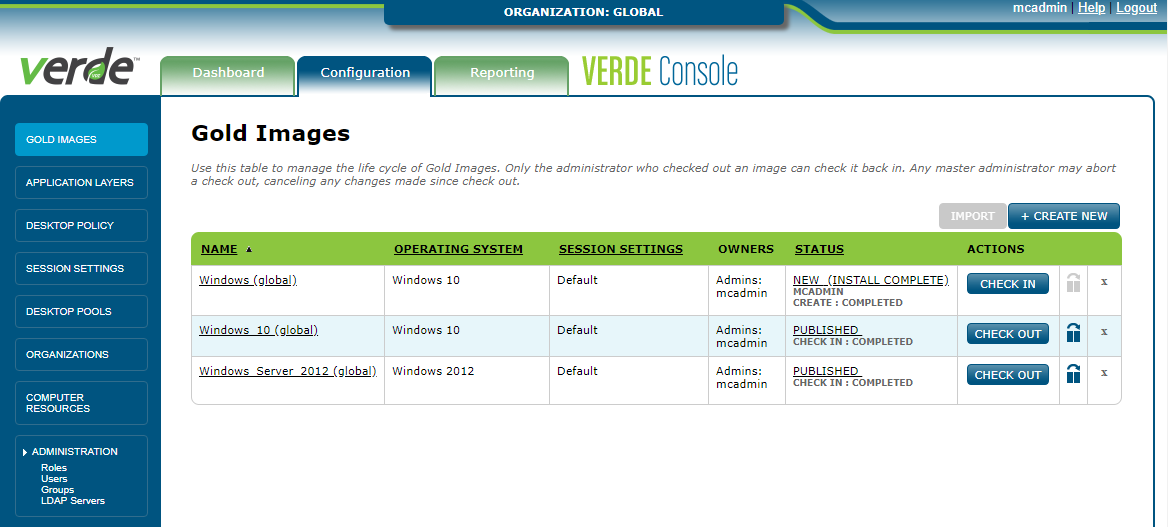Open Computer Resources in sidebar

click(x=81, y=403)
